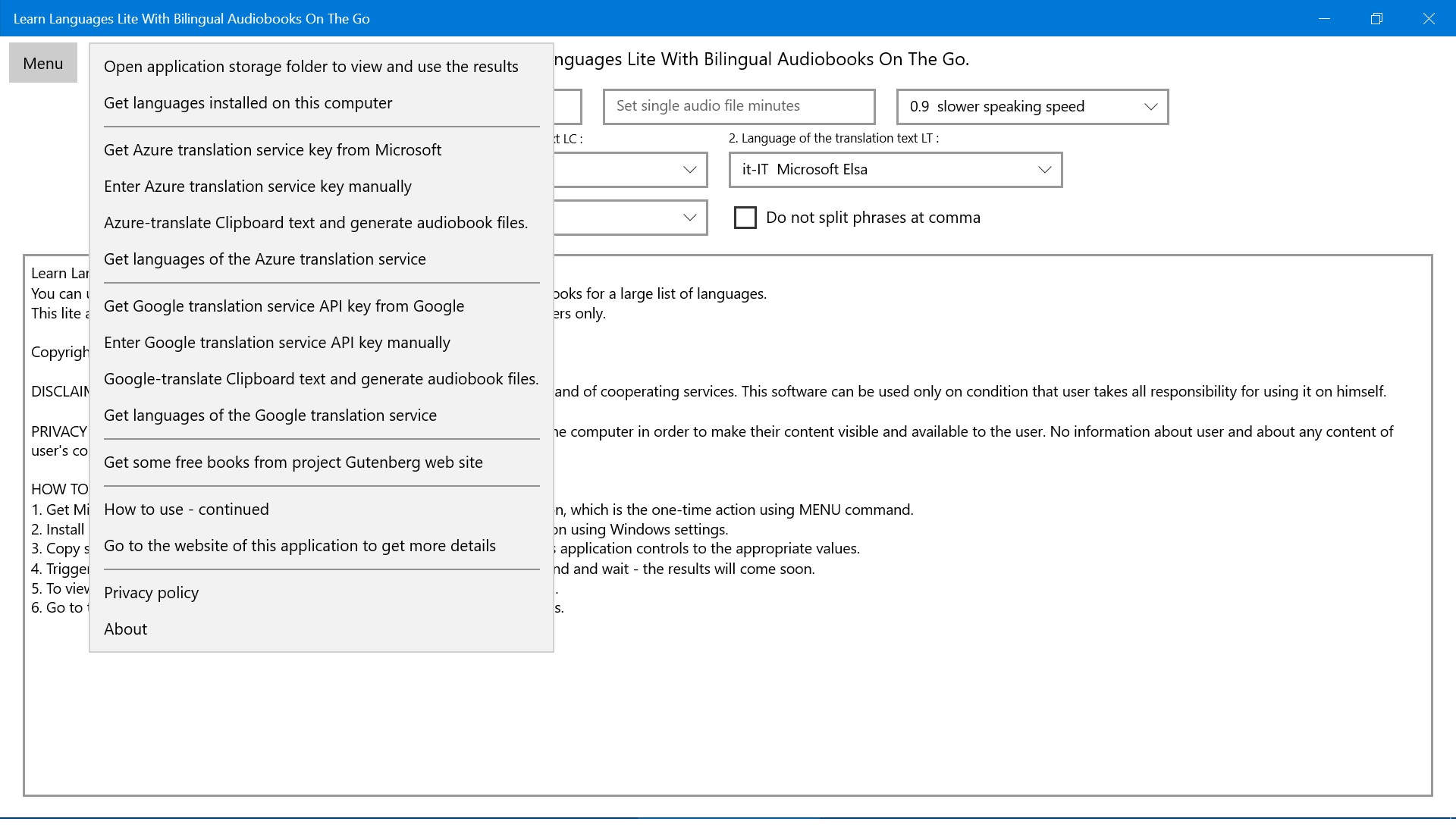Click Google-translate Clipboard text and generate audiobook
This screenshot has width=1456, height=834.
(x=321, y=379)
